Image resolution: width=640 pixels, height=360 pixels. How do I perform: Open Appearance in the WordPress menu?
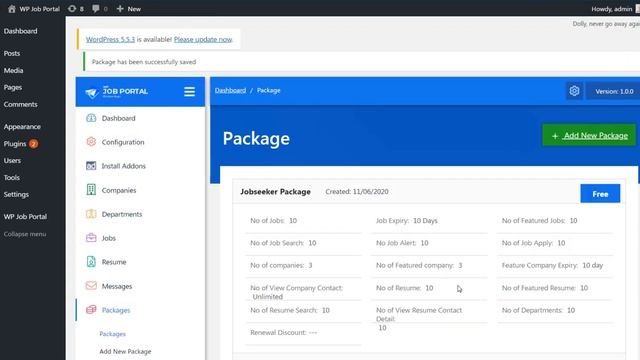point(22,127)
